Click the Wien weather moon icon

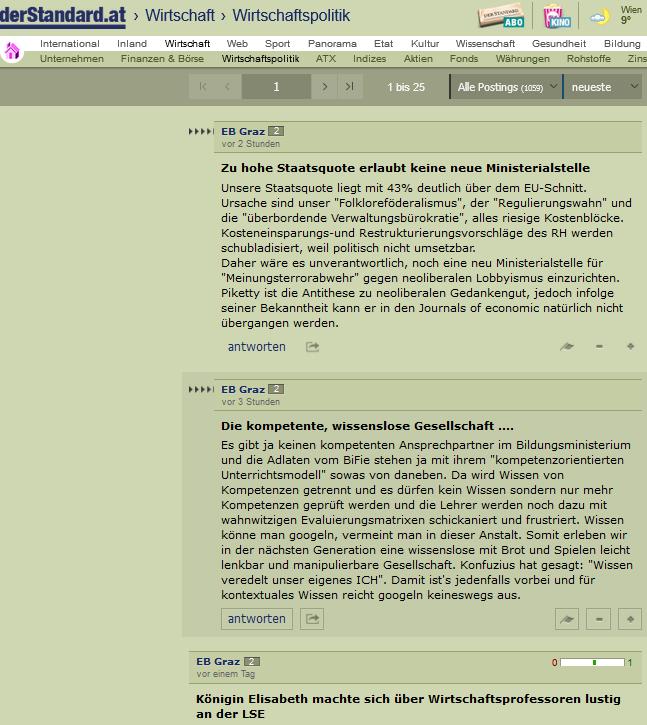[x=600, y=18]
